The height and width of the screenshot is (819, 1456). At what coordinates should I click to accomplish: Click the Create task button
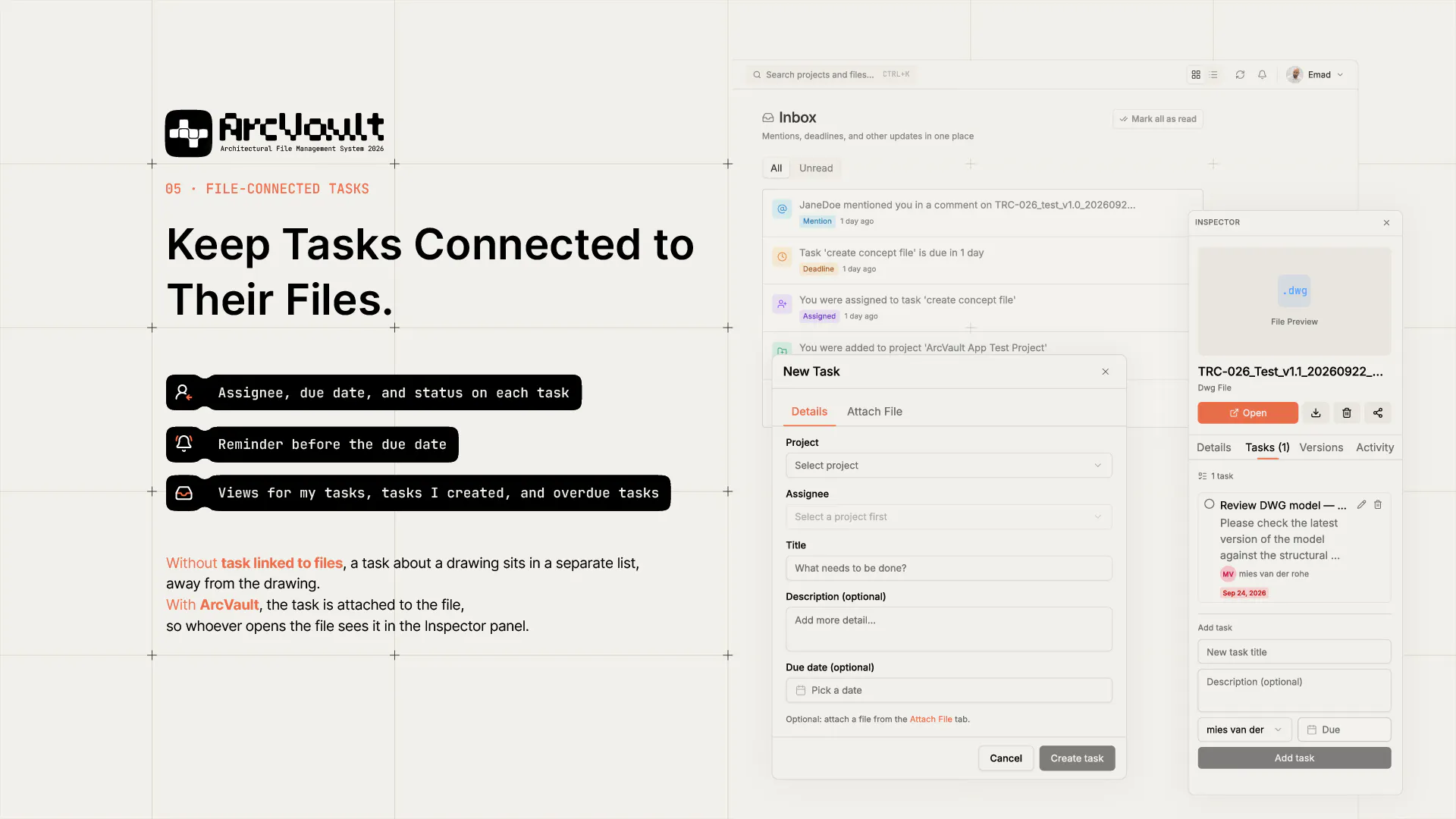(x=1077, y=758)
